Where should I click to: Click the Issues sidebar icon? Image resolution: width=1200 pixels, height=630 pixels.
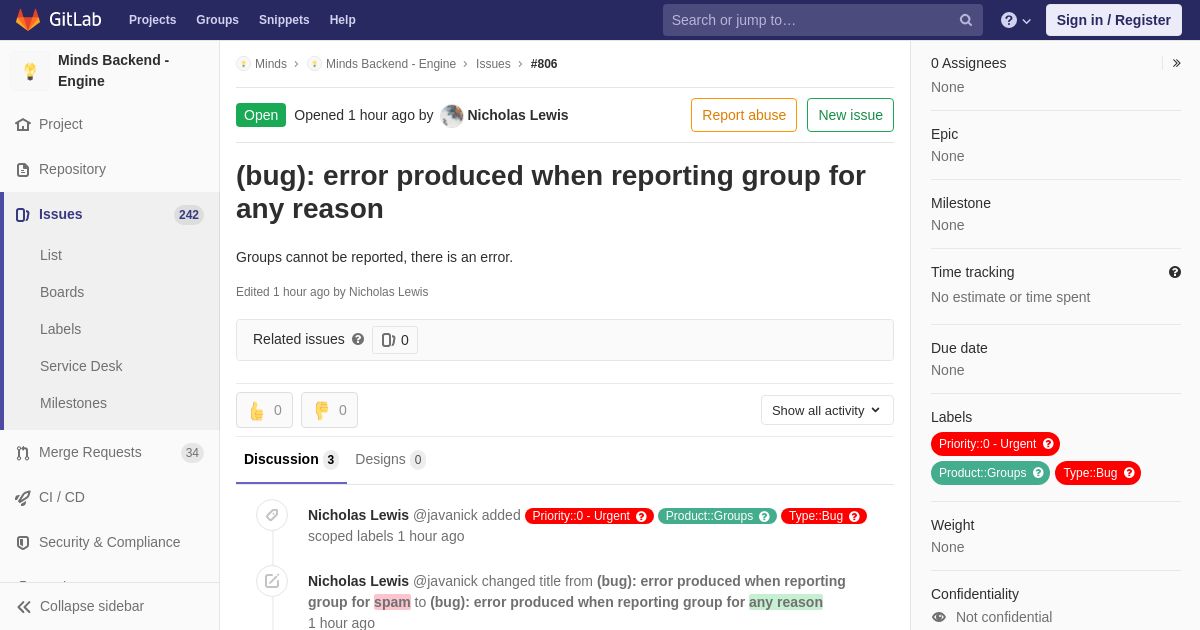[23, 215]
